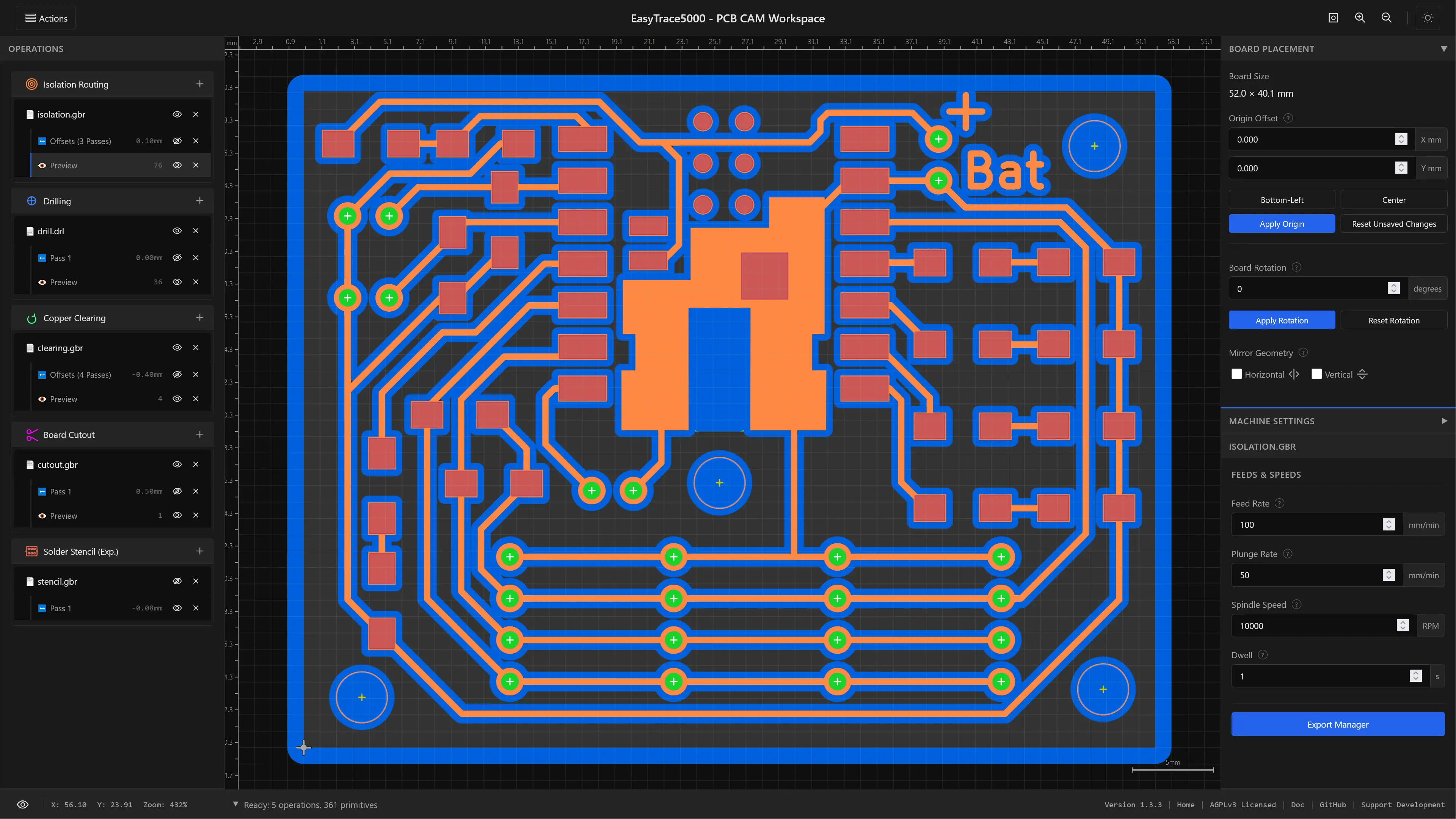Add an operation to Drilling
This screenshot has height=819, width=1456.
[199, 201]
